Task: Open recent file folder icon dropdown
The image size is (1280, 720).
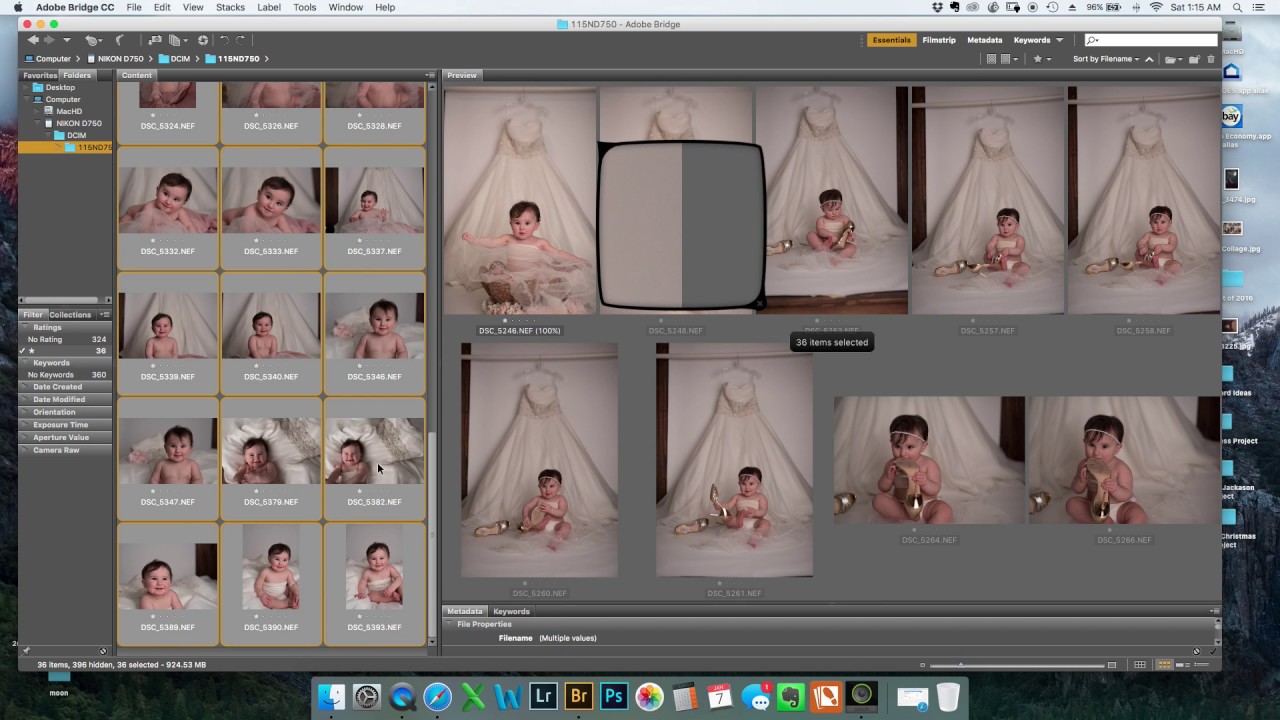Action: pos(1174,59)
